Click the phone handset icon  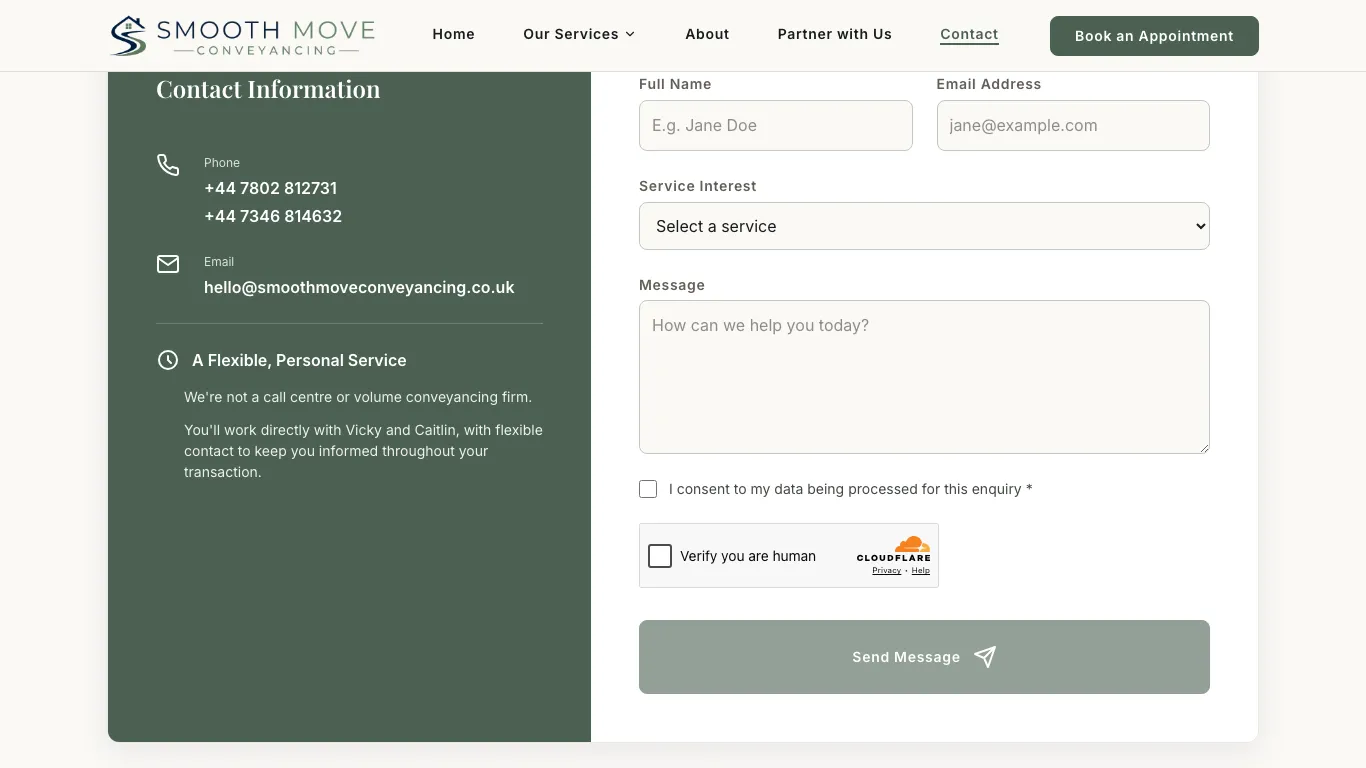click(168, 165)
